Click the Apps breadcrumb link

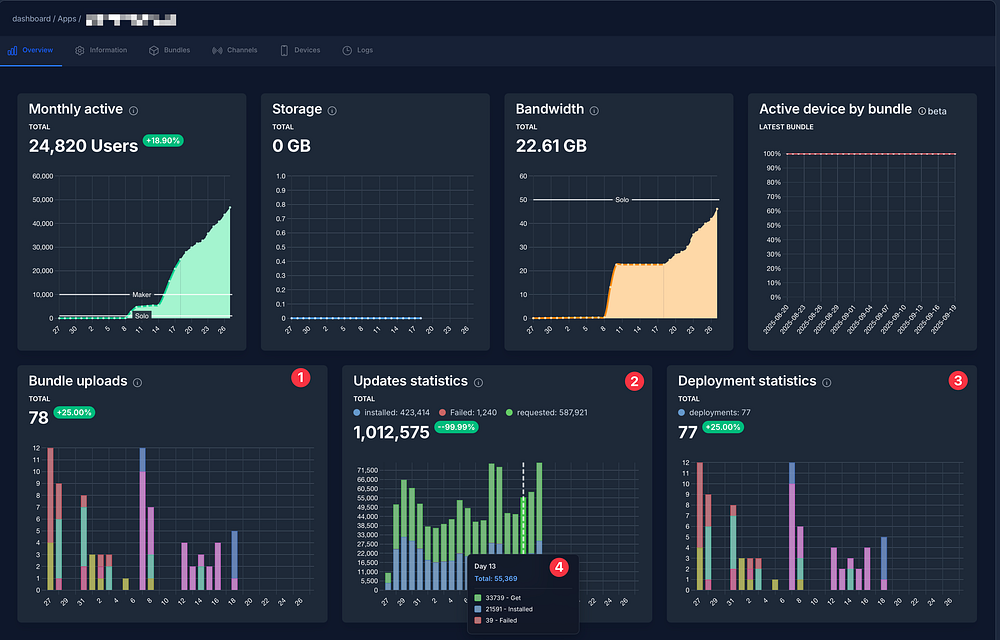(66, 19)
